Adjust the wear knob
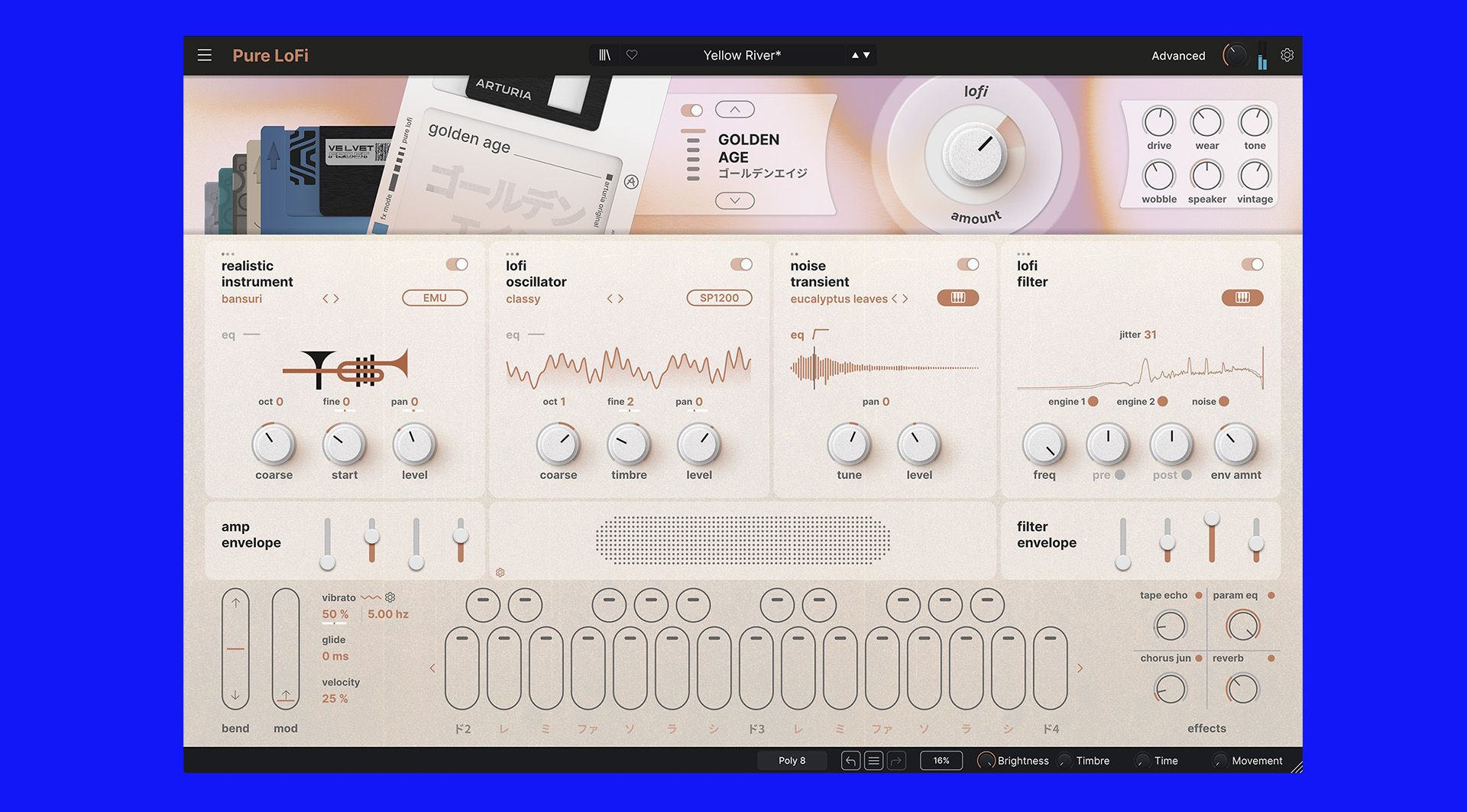Screen dimensions: 1467x812 coord(1207,122)
